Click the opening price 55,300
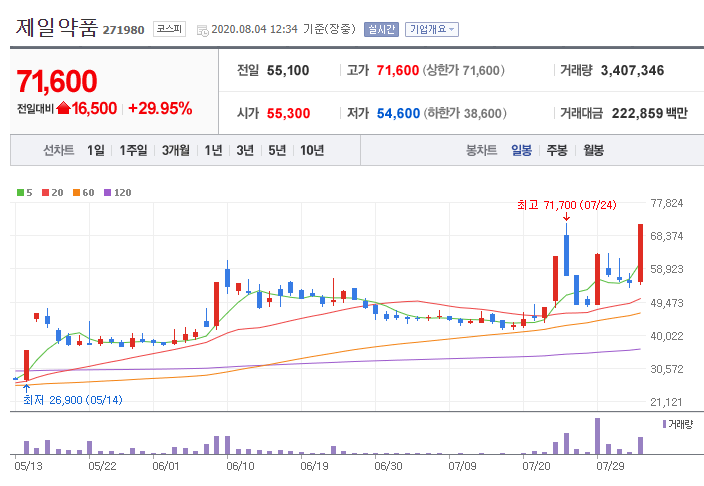The image size is (704, 486). (x=288, y=113)
